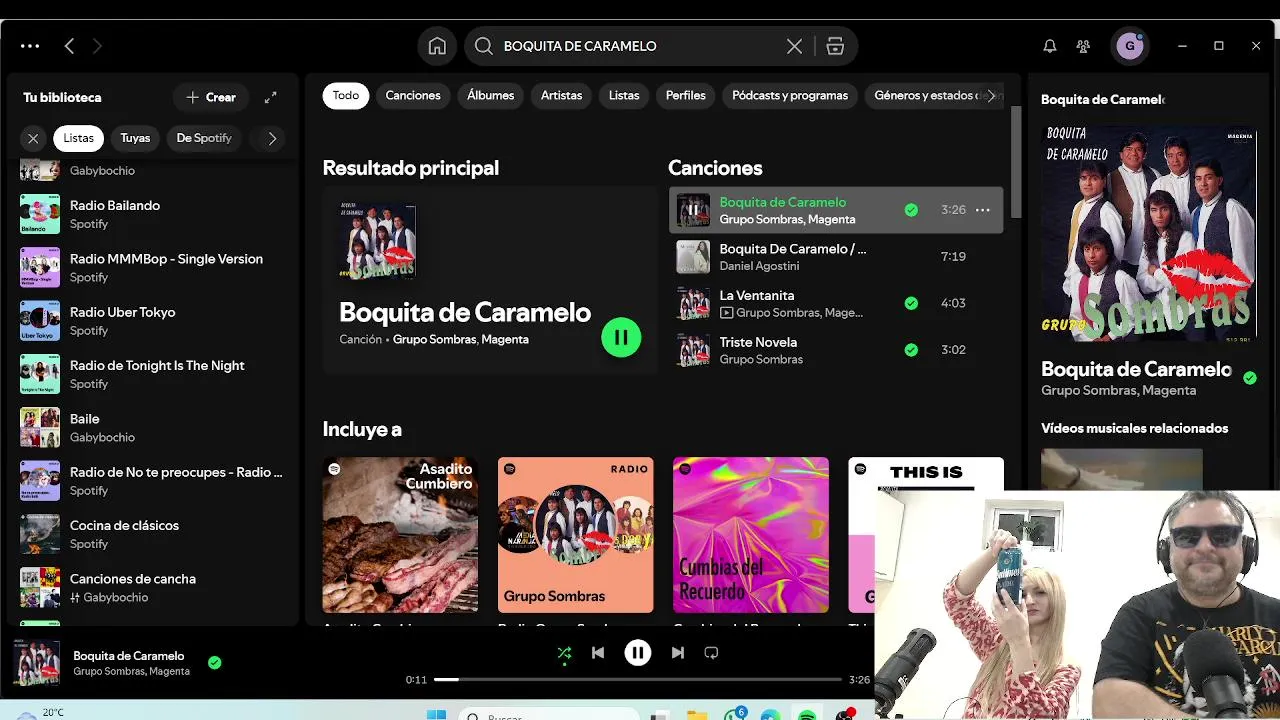
Task: Open the Cumbias del Recuerdo card
Action: [x=751, y=535]
